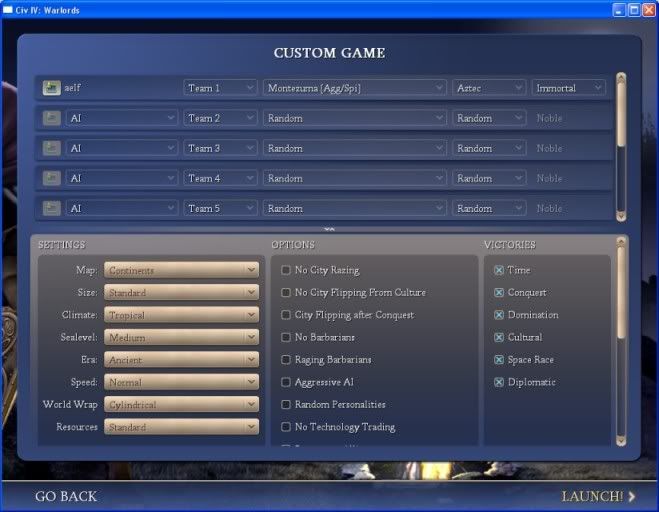Open the Team 1 dropdown
Viewport: 659px width, 512px height.
[220, 88]
